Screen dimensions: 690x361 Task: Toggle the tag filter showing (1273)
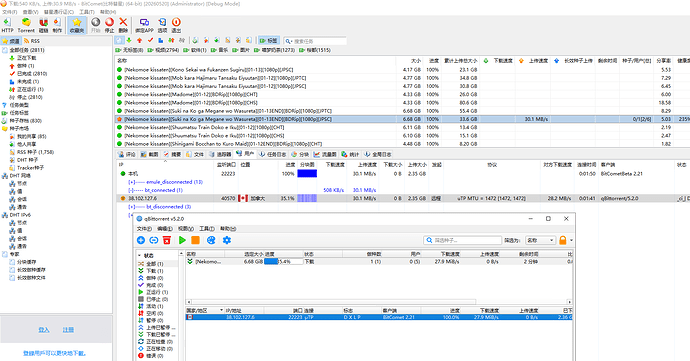click(x=275, y=50)
